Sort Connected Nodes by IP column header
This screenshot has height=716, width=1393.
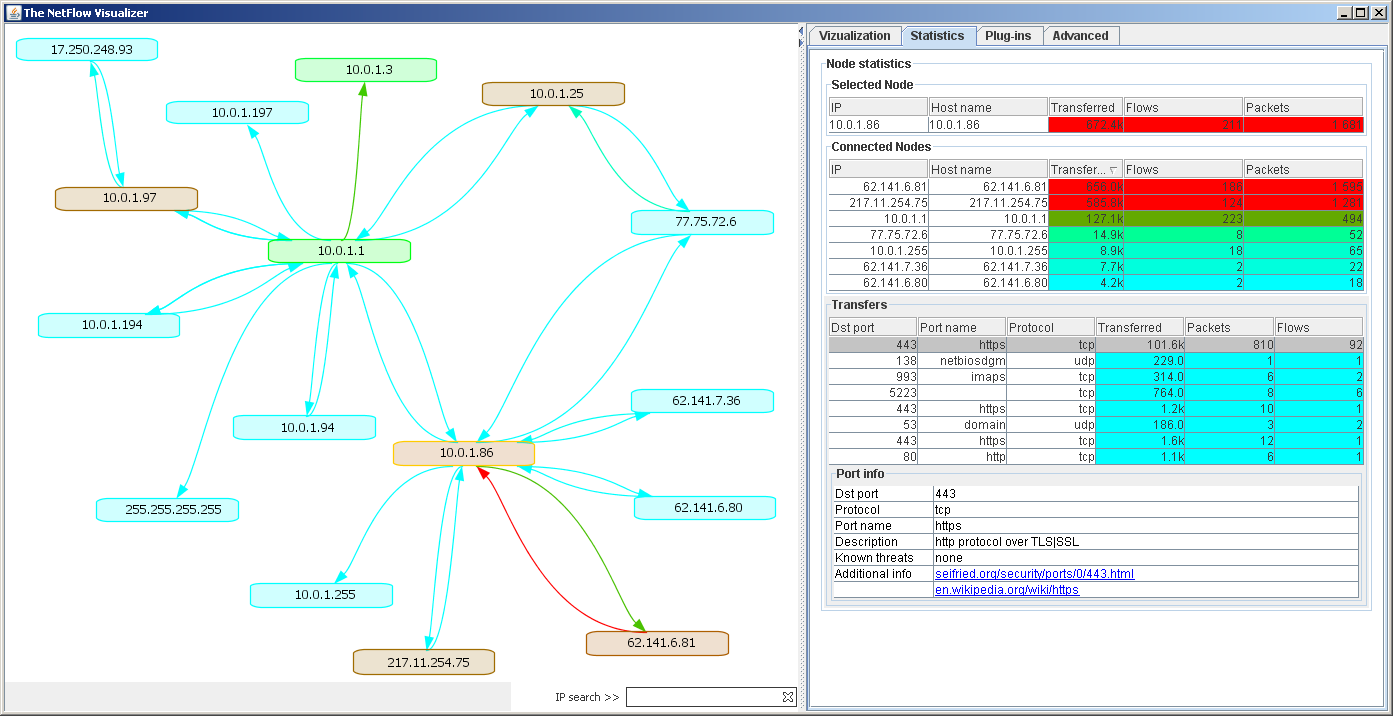coord(878,169)
